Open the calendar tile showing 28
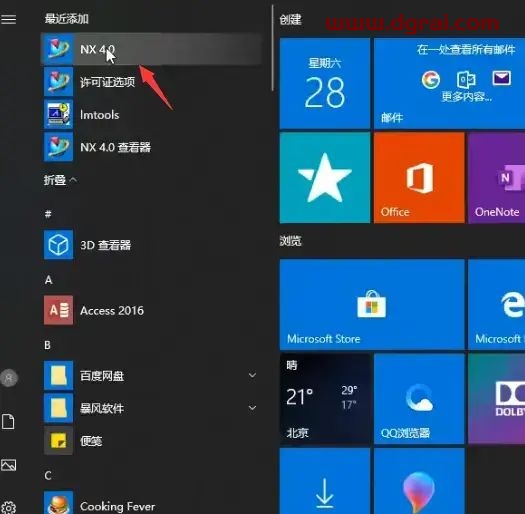Screen dimensions: 525x514 (x=325, y=83)
